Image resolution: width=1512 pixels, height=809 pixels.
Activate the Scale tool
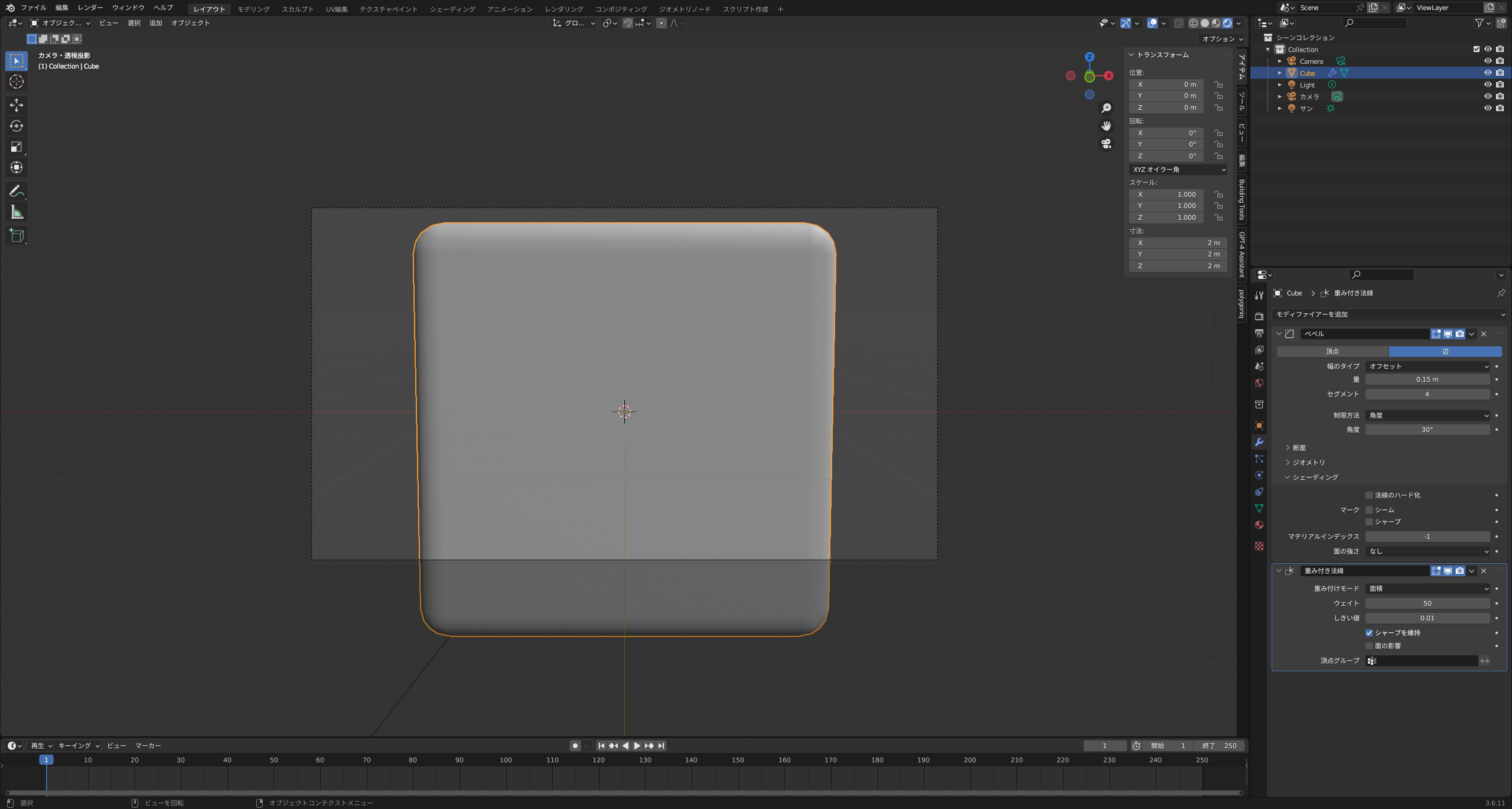(x=17, y=147)
